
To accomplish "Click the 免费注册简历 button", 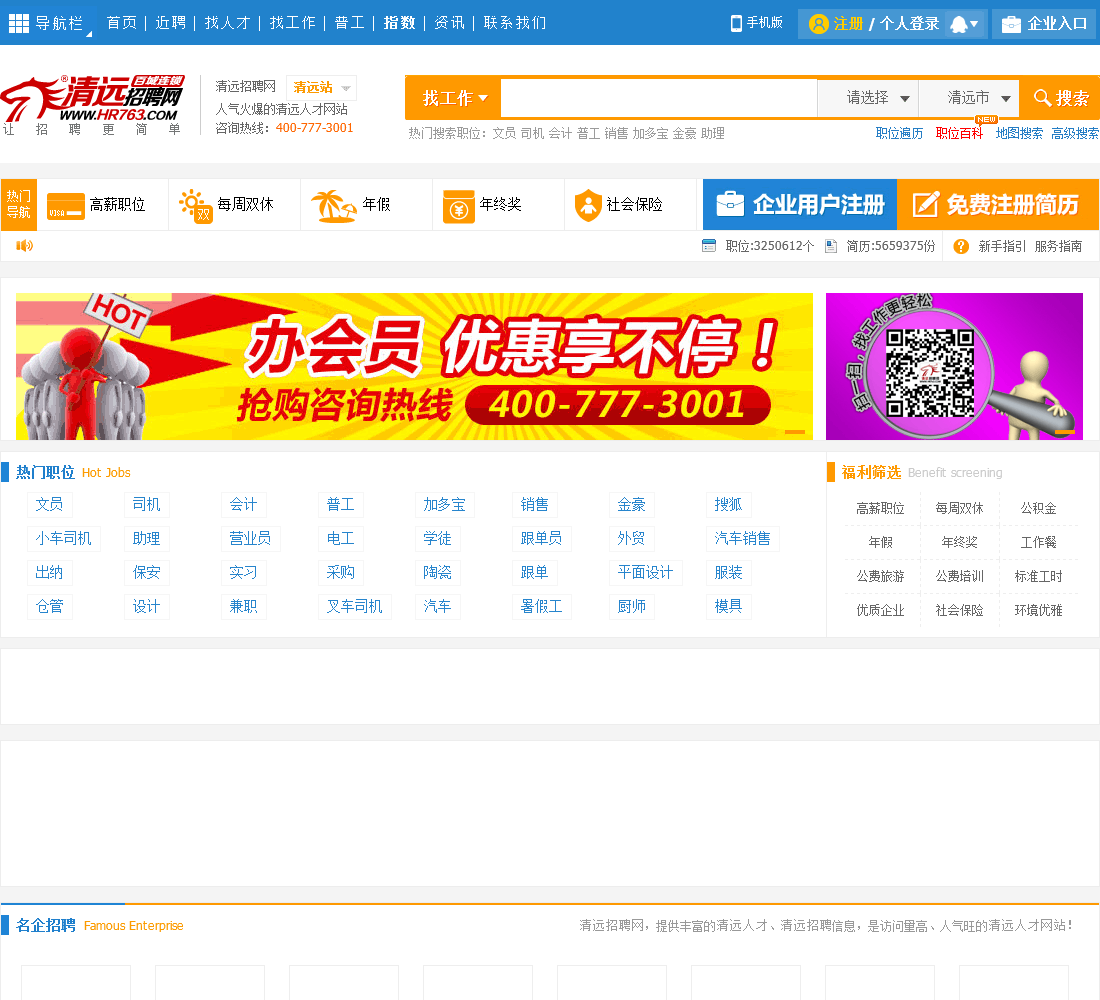I will (x=998, y=204).
